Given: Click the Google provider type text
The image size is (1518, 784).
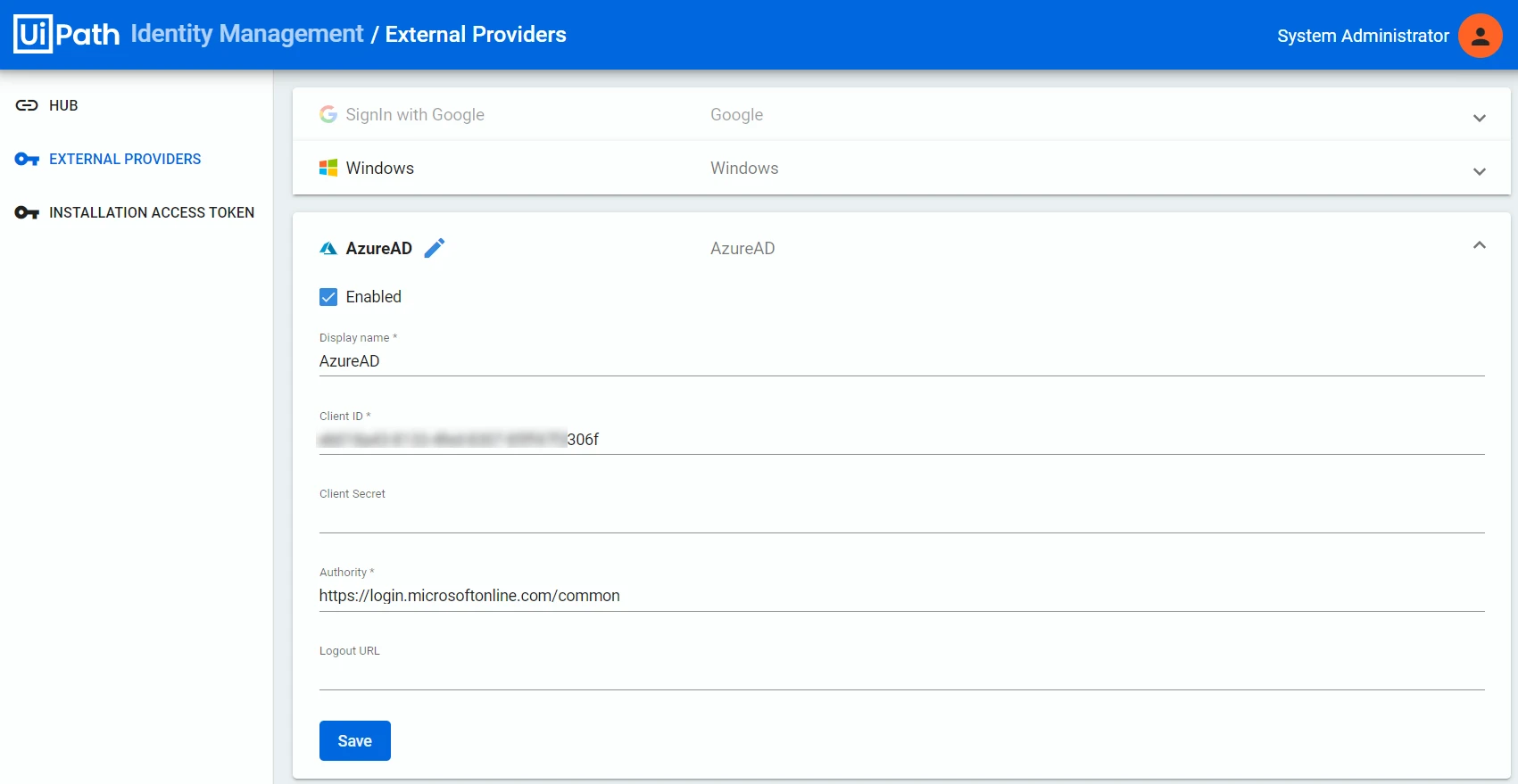Looking at the screenshot, I should [x=737, y=114].
